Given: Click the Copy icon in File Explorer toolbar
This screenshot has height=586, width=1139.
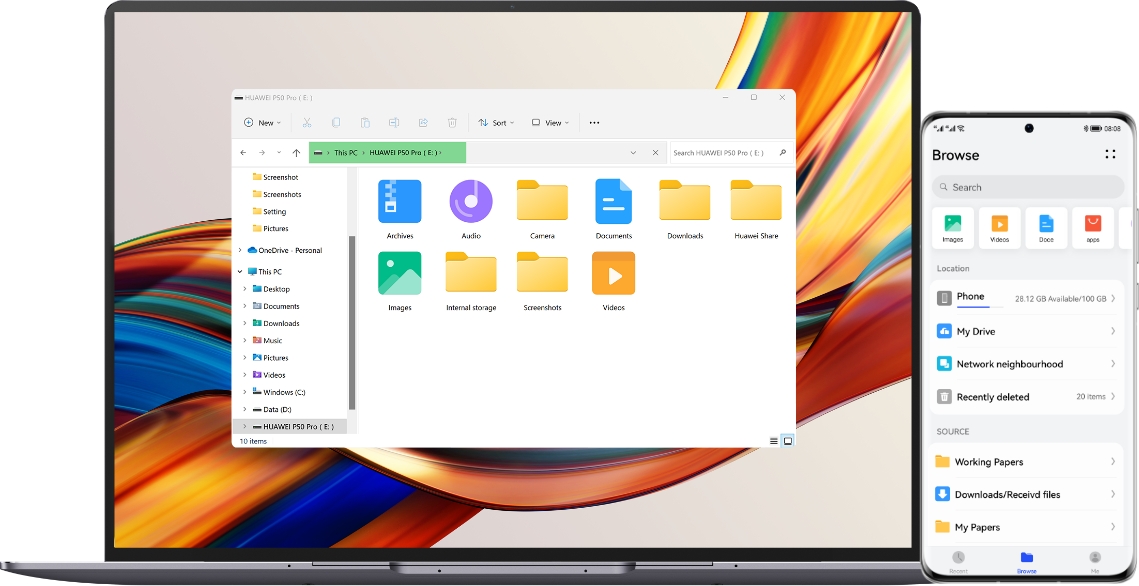Looking at the screenshot, I should 336,122.
